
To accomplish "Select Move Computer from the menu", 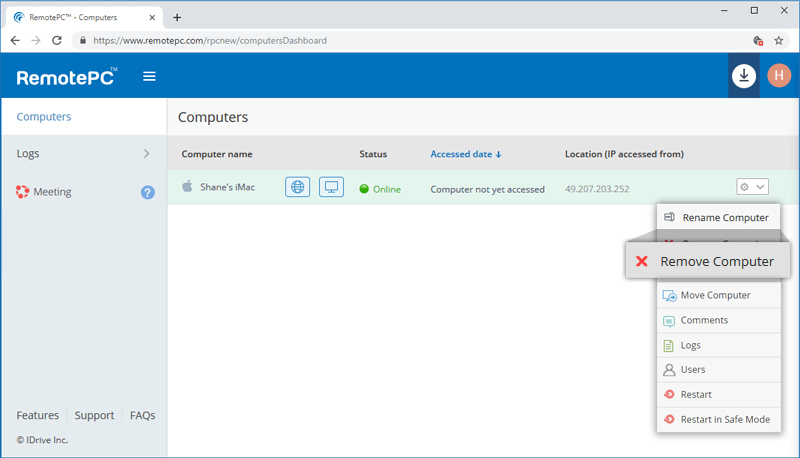I will (x=718, y=295).
